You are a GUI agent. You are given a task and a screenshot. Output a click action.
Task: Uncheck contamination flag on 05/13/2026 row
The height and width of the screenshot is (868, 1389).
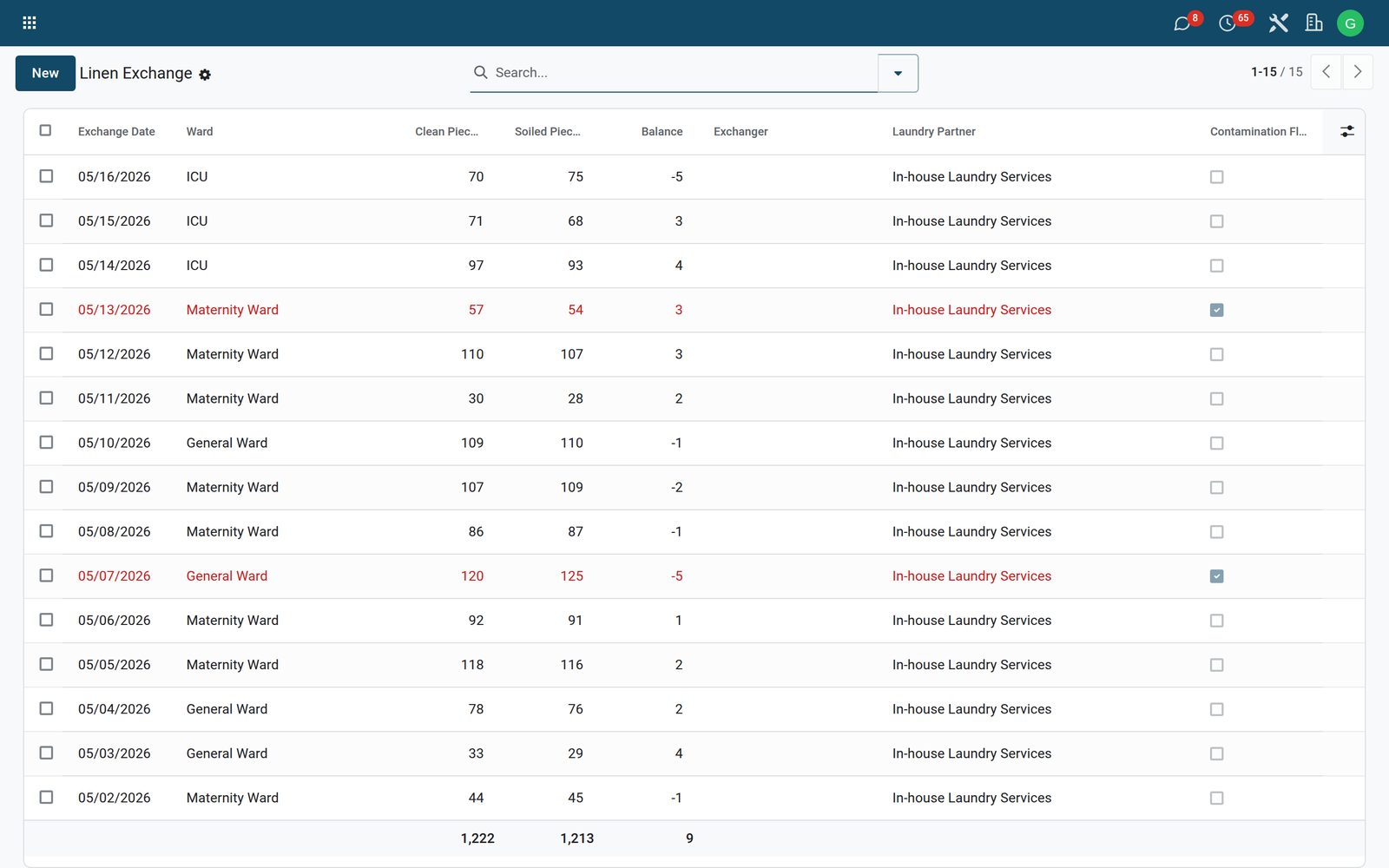click(1216, 310)
